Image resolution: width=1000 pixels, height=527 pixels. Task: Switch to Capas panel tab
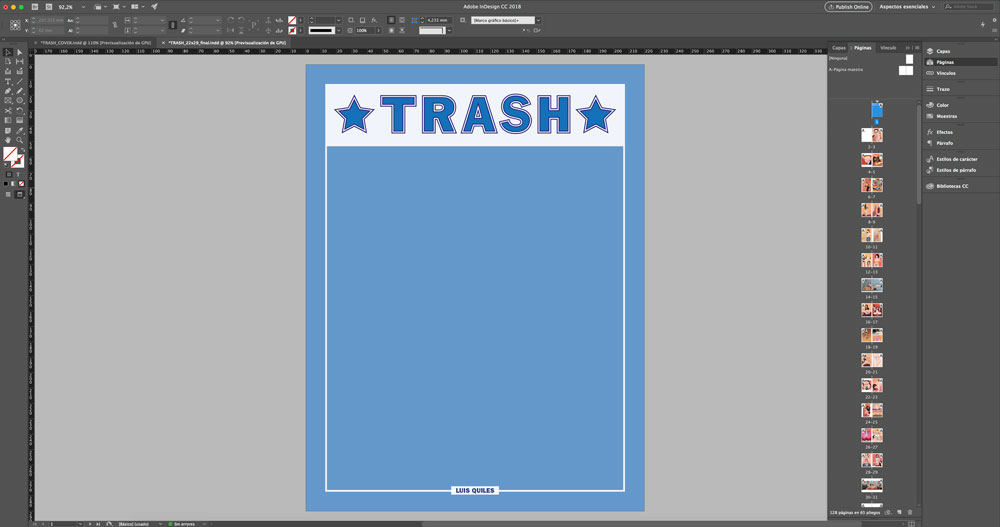pyautogui.click(x=839, y=47)
